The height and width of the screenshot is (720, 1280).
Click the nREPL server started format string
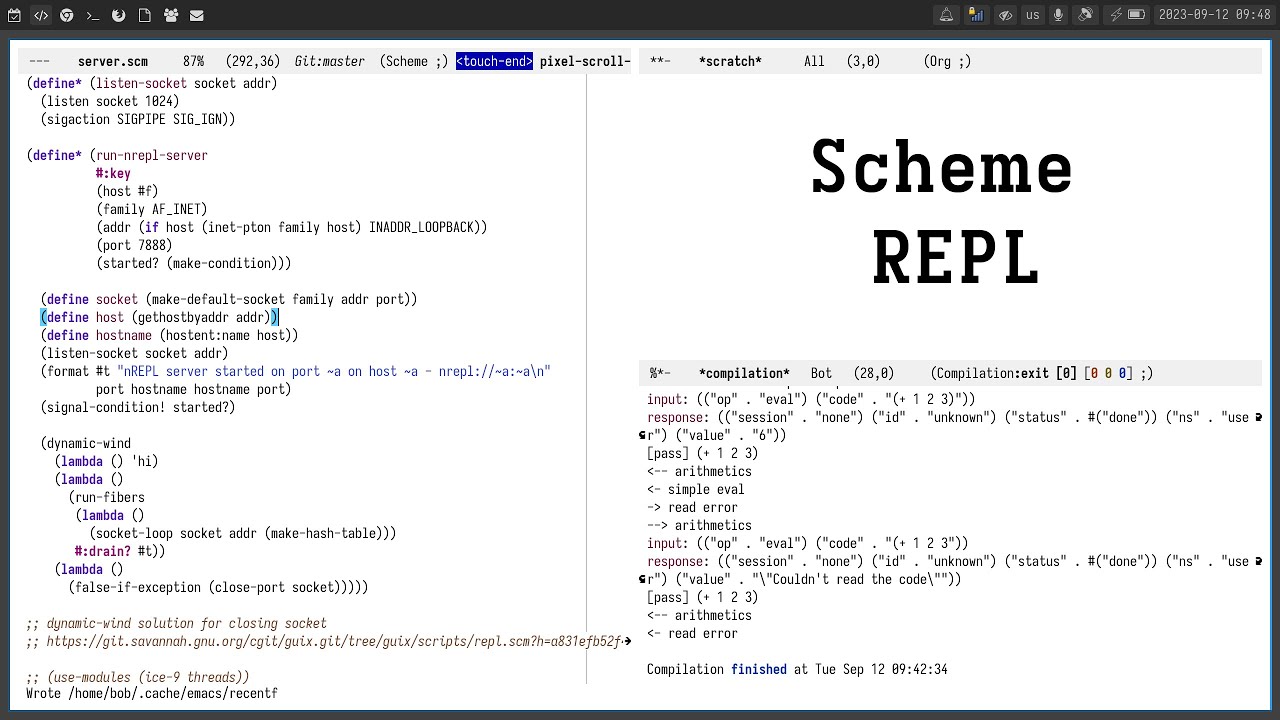click(334, 372)
